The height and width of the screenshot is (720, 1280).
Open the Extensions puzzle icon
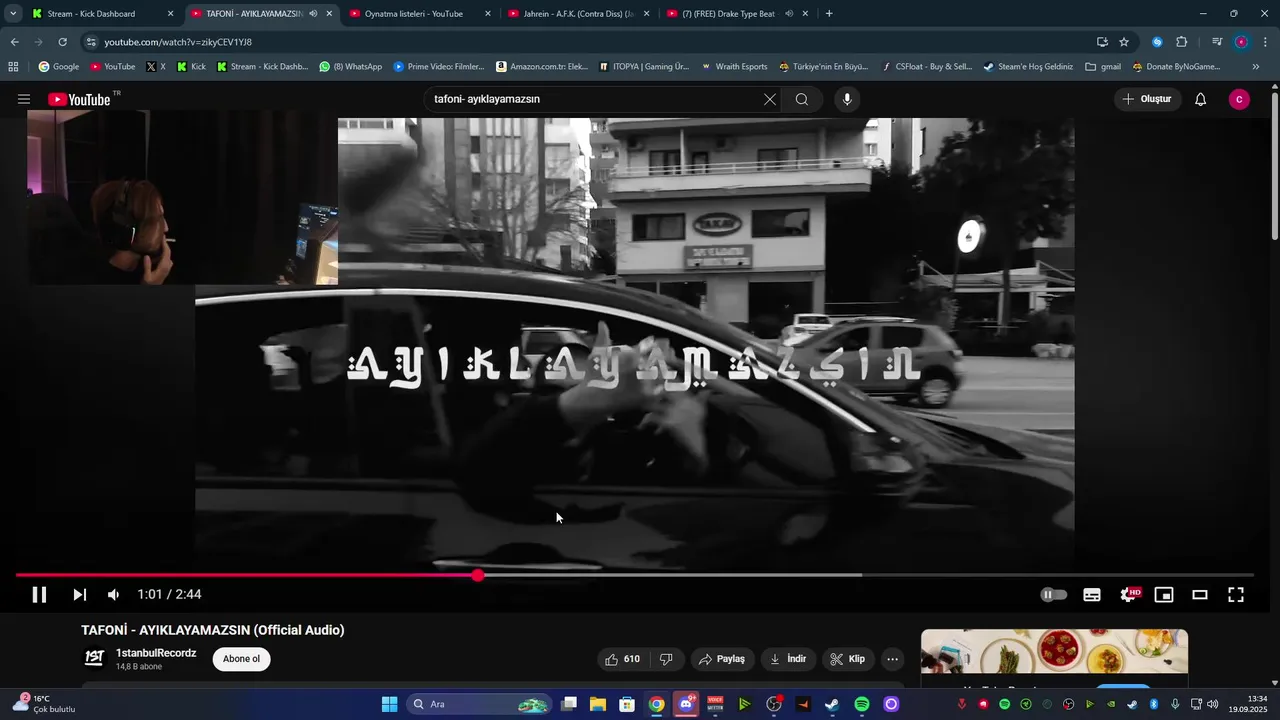coord(1181,42)
